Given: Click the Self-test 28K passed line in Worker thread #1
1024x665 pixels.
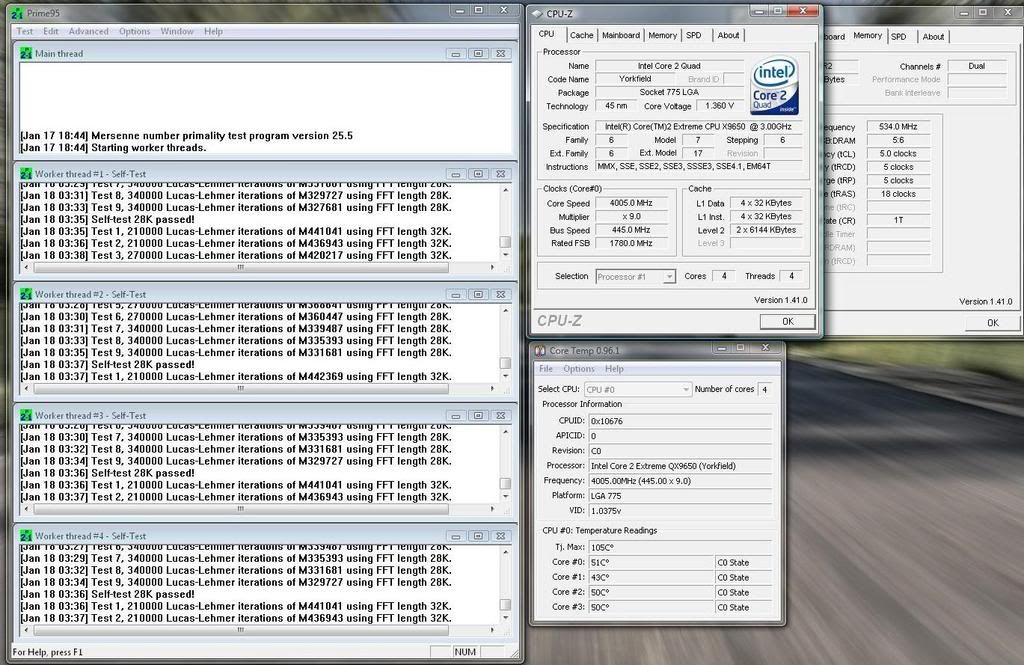Looking at the screenshot, I should 108,219.
